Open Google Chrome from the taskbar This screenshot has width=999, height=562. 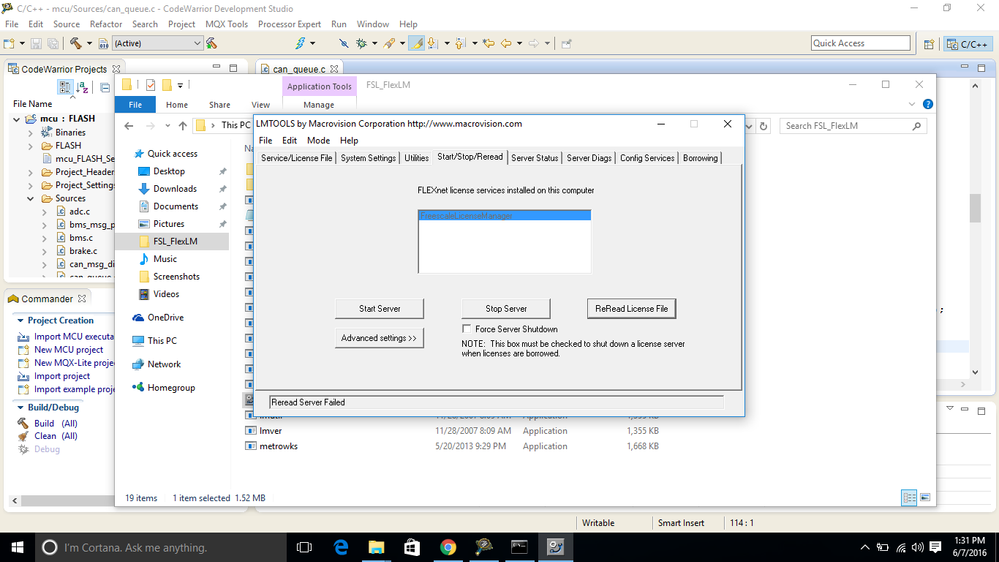pyautogui.click(x=448, y=547)
